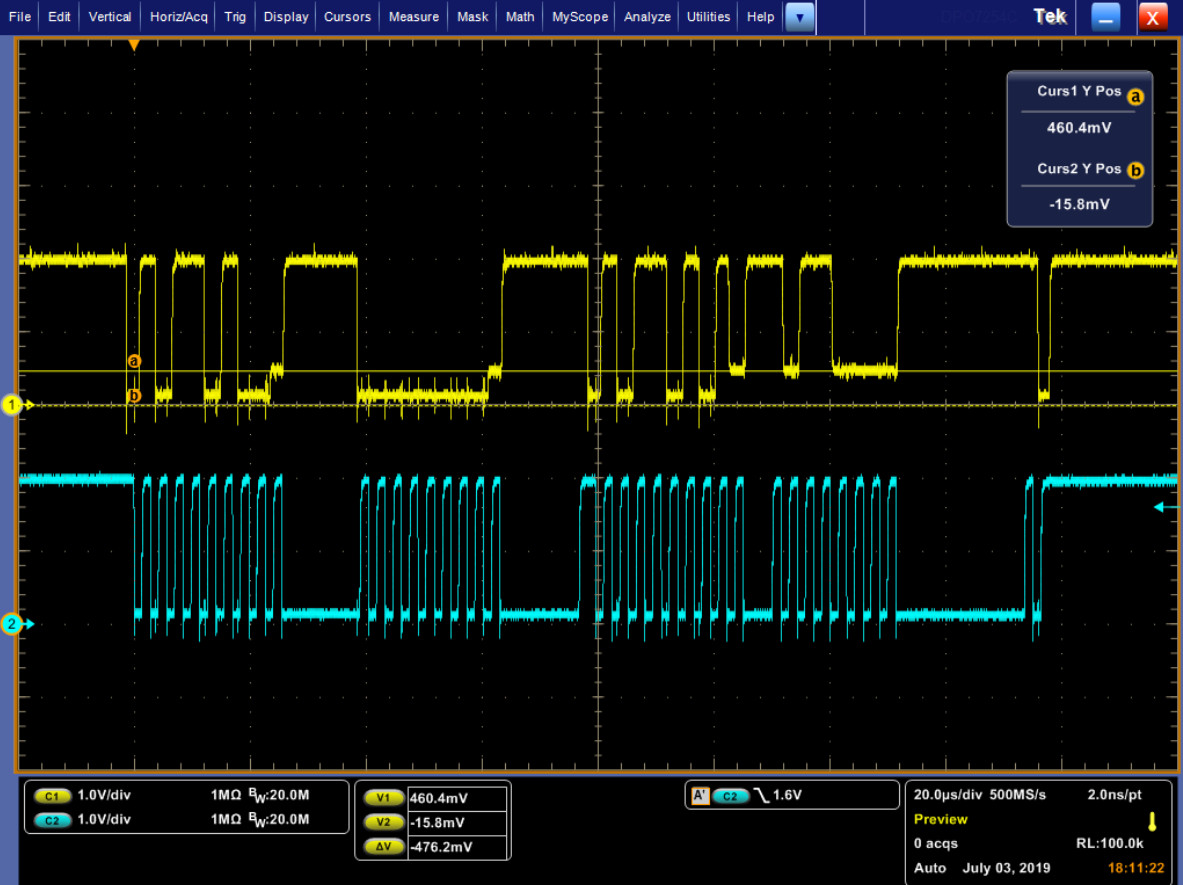1183x885 pixels.
Task: Select the C2 channel badge in vertical readout
Action: click(x=52, y=820)
